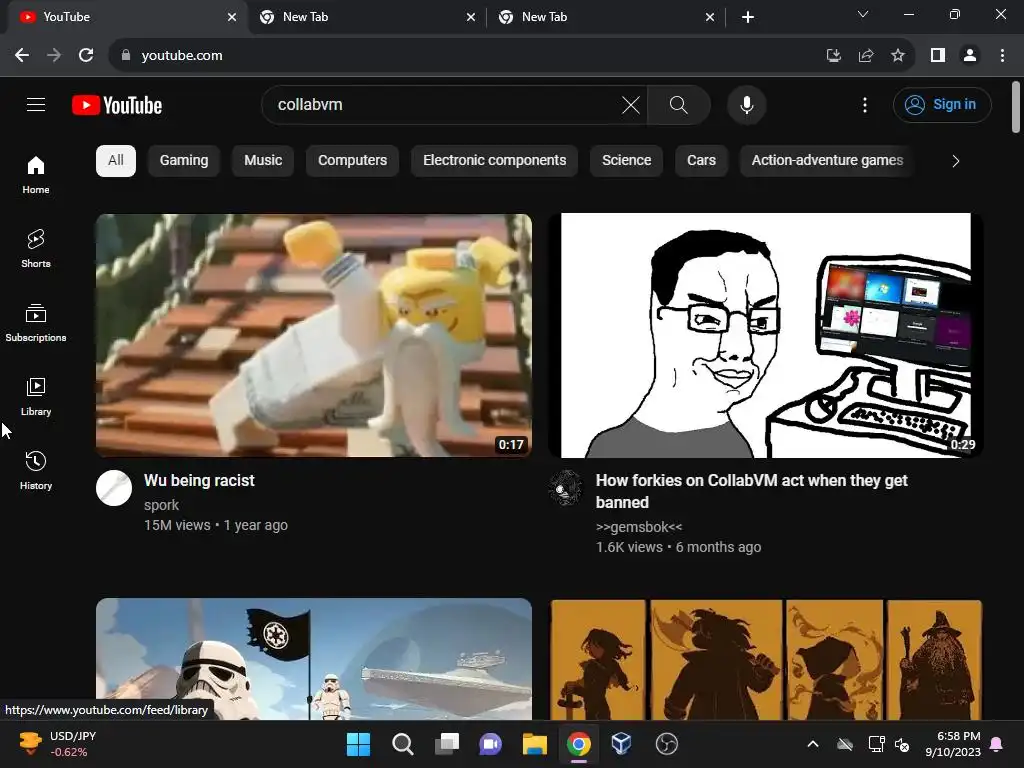Open Chrome side panel

938,56
